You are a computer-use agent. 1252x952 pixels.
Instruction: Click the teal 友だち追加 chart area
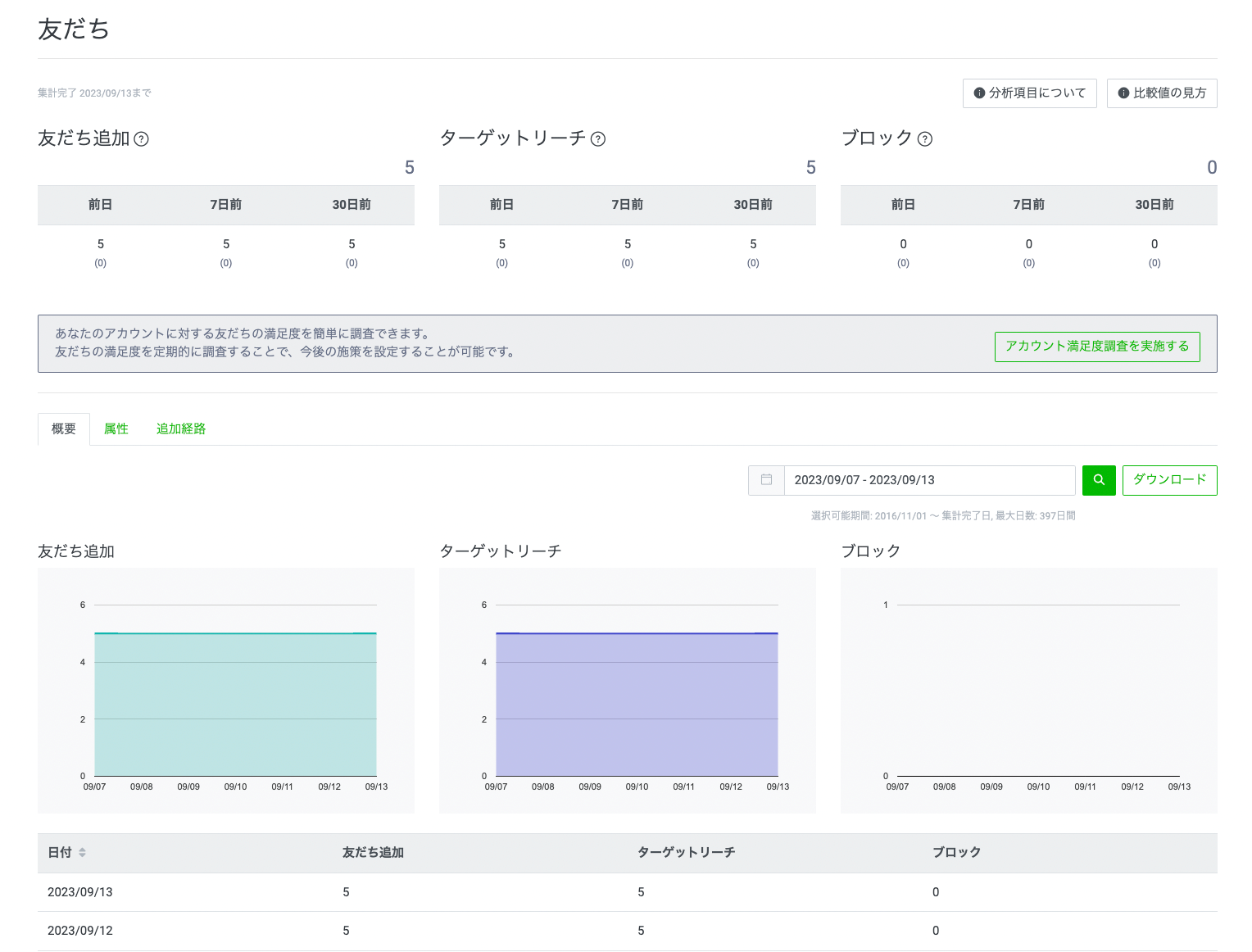[x=235, y=705]
